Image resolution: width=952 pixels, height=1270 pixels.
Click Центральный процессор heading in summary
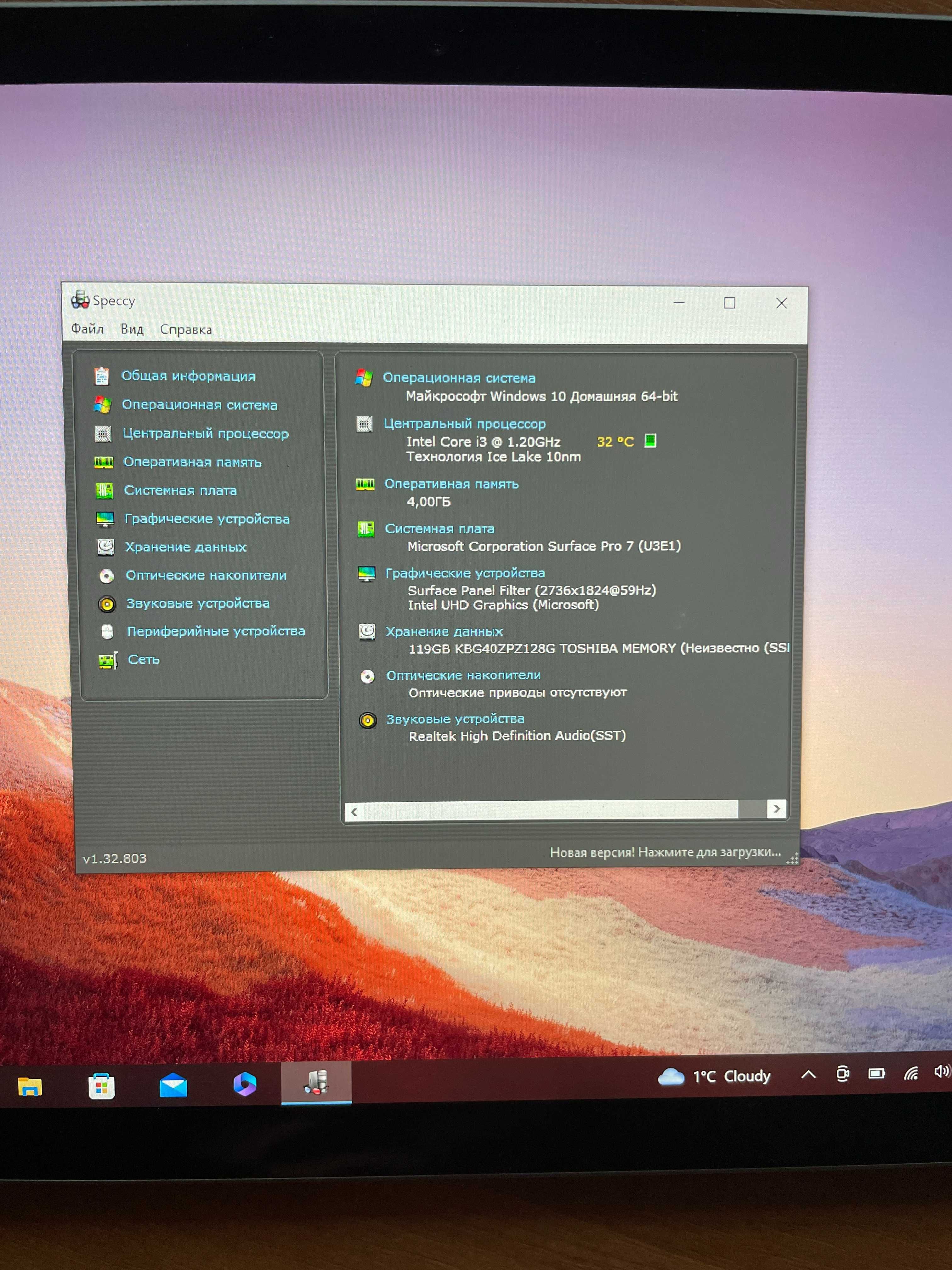click(x=465, y=424)
